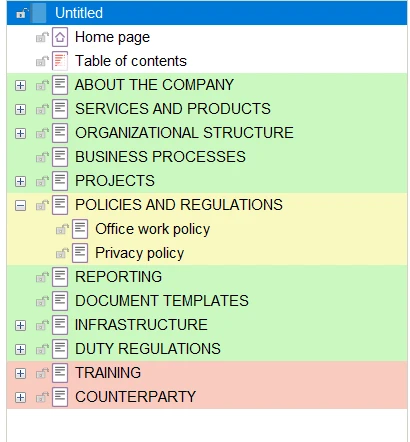The height and width of the screenshot is (442, 410).
Task: Open the Privacy policy topic
Action: tap(139, 253)
